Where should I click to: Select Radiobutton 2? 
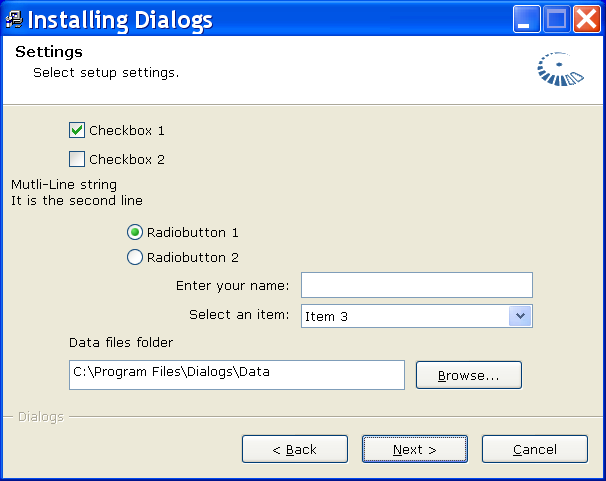135,257
